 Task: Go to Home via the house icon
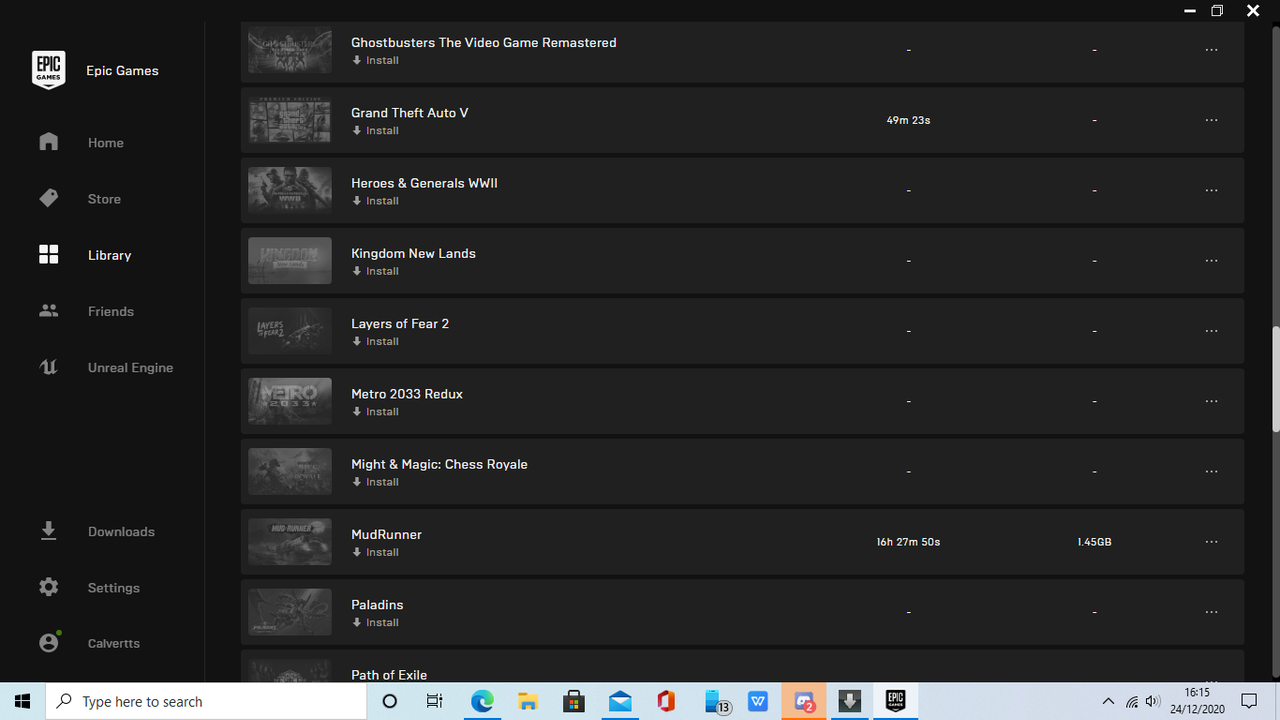48,142
